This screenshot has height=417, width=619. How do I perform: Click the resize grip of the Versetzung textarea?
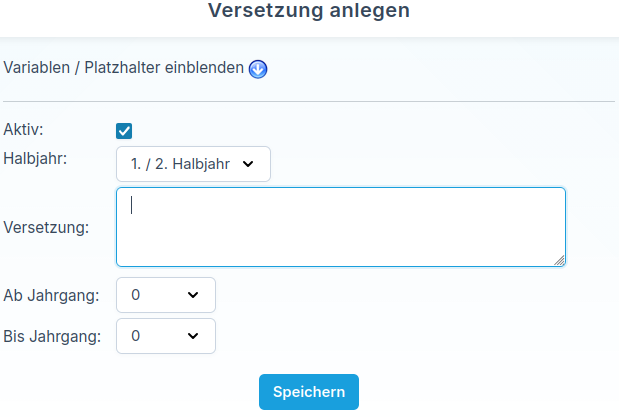point(559,260)
